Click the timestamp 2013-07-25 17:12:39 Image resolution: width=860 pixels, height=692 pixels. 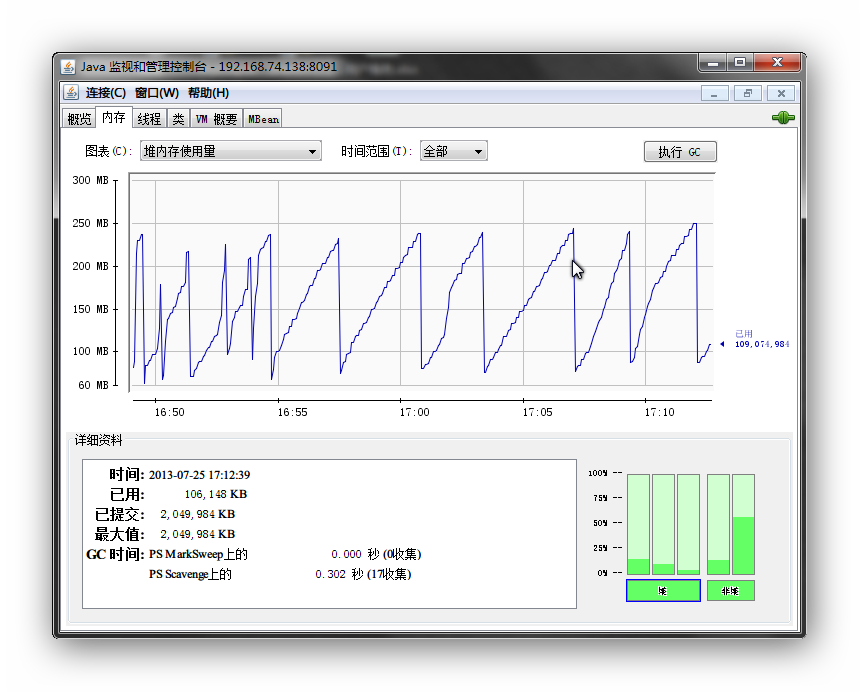(199, 475)
